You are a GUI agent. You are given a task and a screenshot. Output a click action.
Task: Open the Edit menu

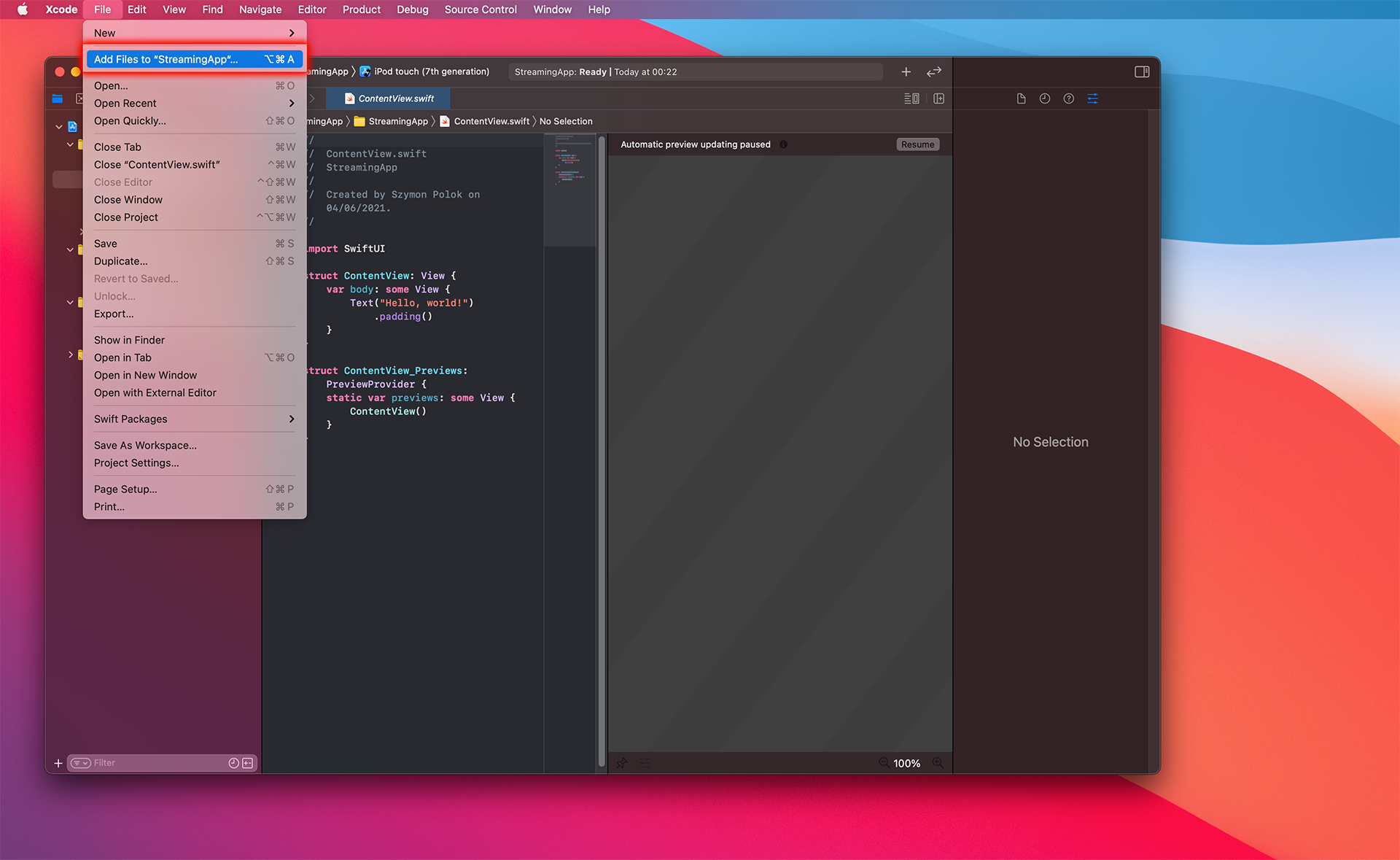coord(136,9)
